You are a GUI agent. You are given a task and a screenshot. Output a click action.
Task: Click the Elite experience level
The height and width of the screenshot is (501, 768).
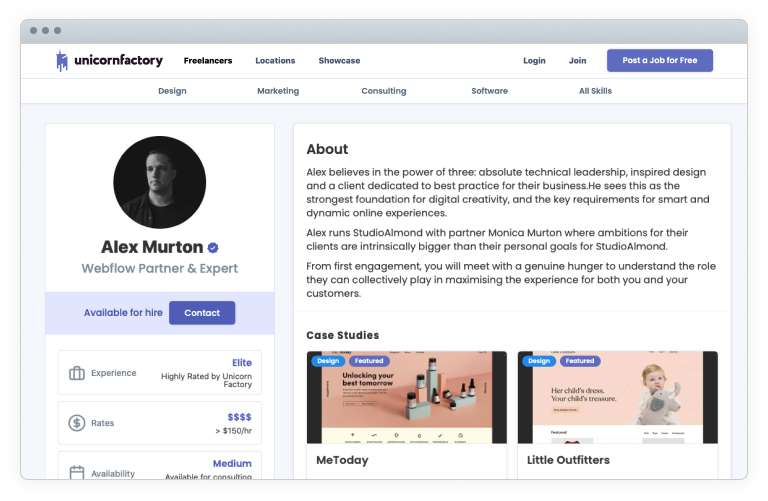(242, 363)
